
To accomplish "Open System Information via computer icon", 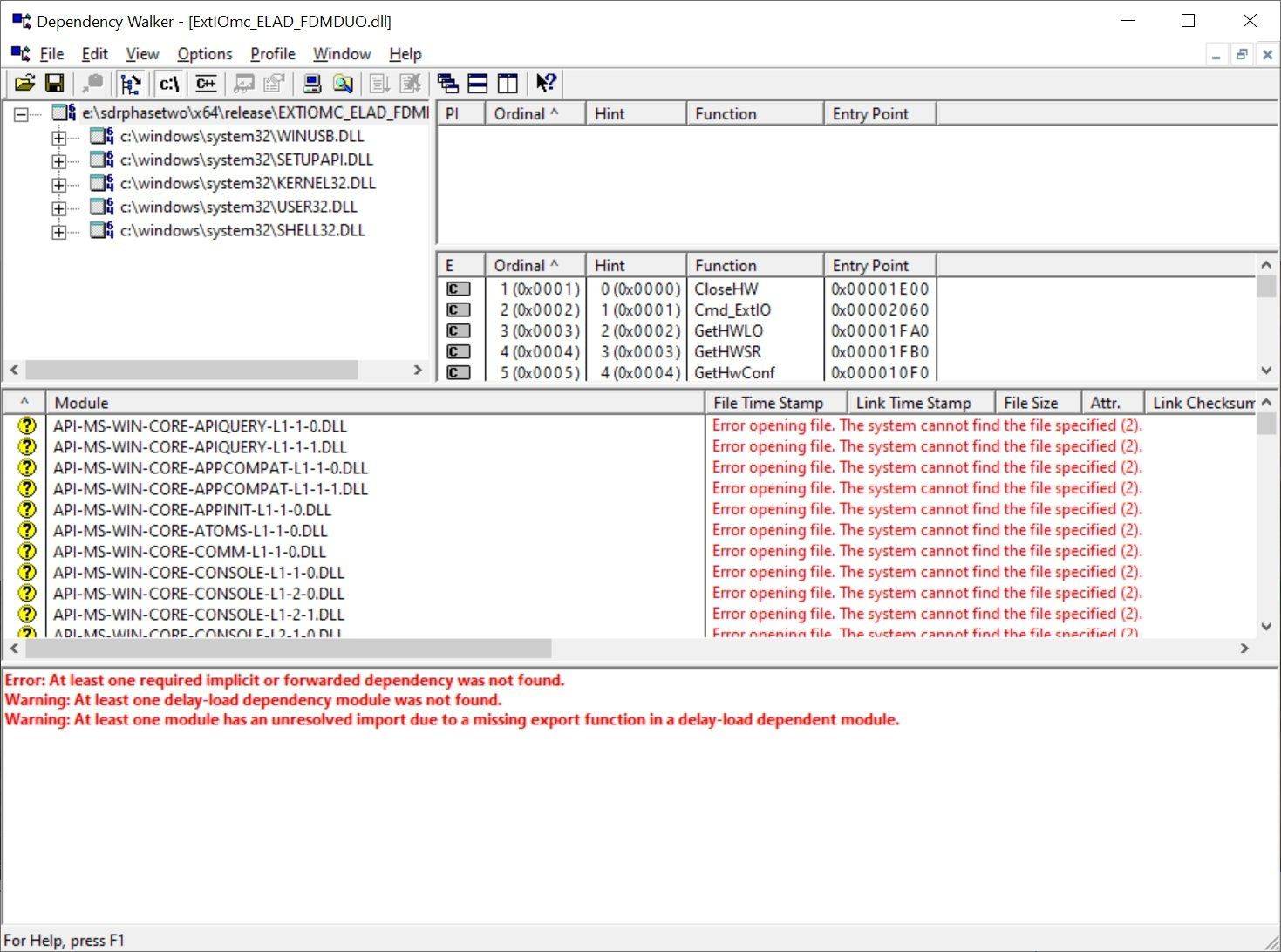I will coord(312,84).
